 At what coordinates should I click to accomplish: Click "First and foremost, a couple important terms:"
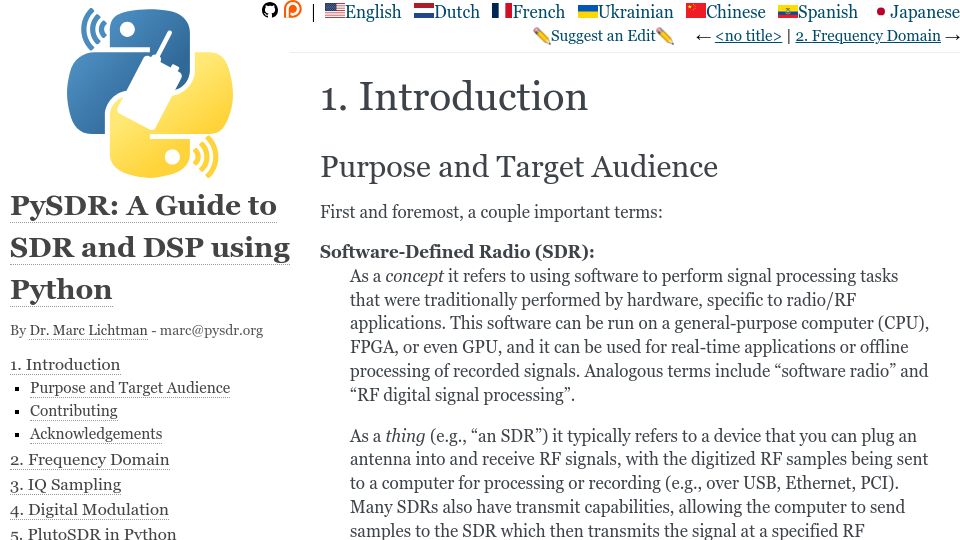click(x=491, y=212)
